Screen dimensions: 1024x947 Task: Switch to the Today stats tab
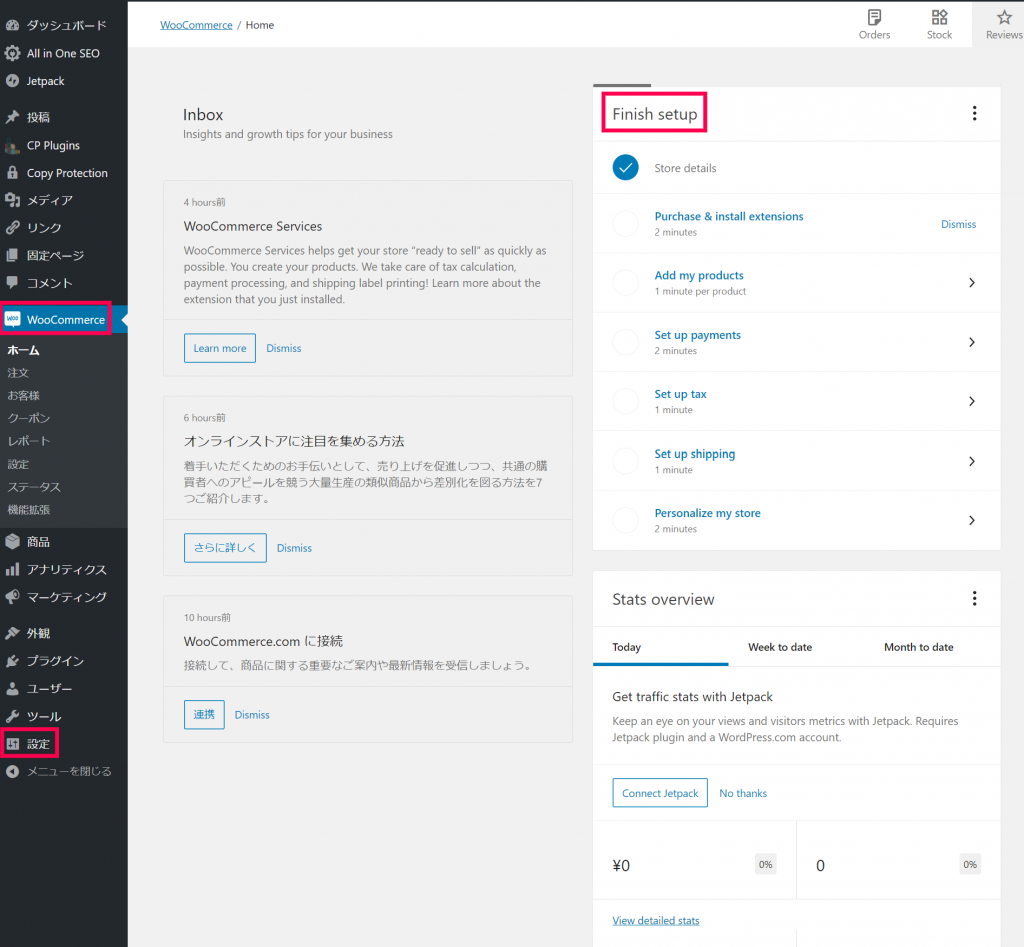click(660, 647)
